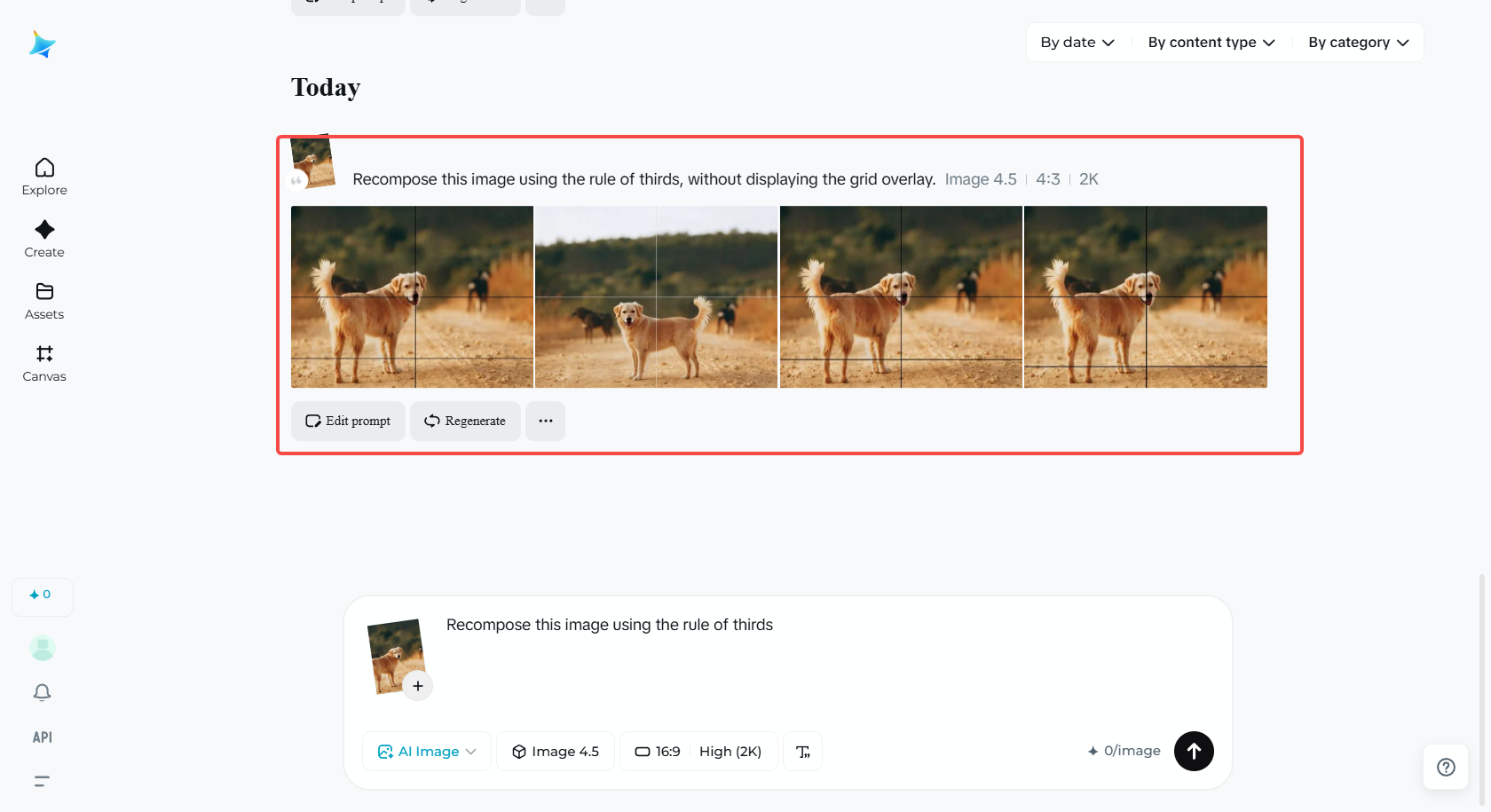
Task: Click the Image 4.5 model selector icon
Action: pyautogui.click(x=519, y=751)
